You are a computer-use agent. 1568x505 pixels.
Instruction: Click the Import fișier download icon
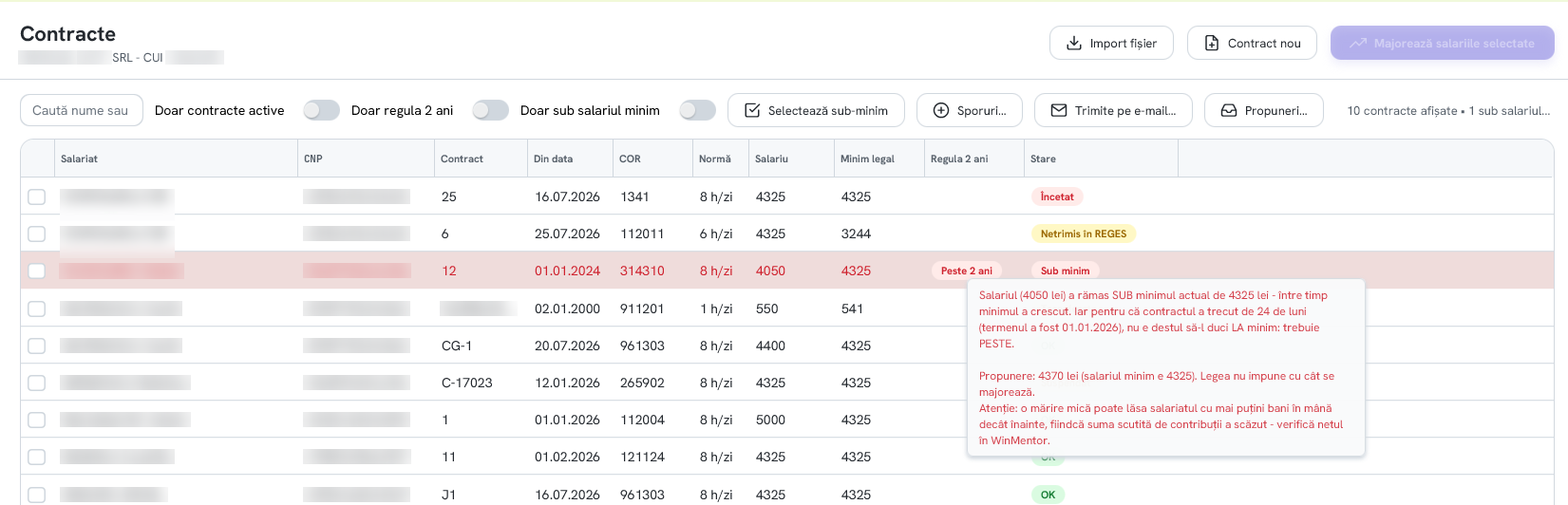point(1073,43)
